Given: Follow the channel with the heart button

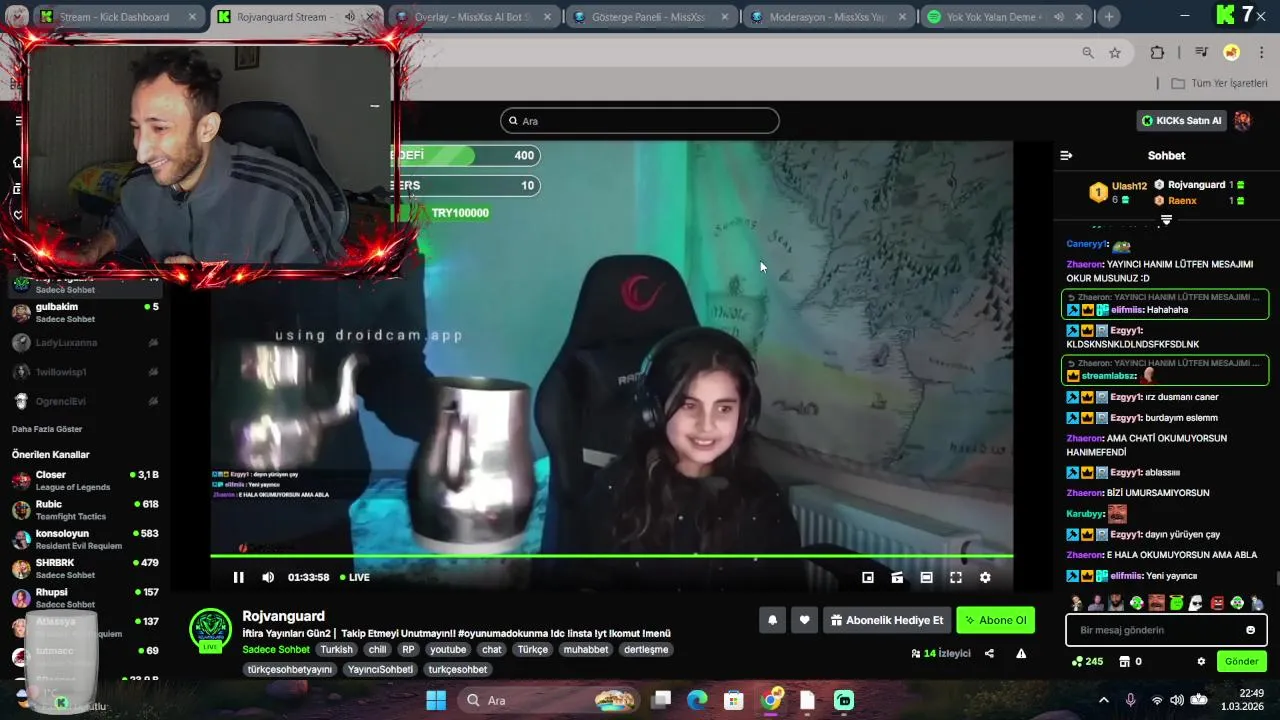Looking at the screenshot, I should click(804, 620).
